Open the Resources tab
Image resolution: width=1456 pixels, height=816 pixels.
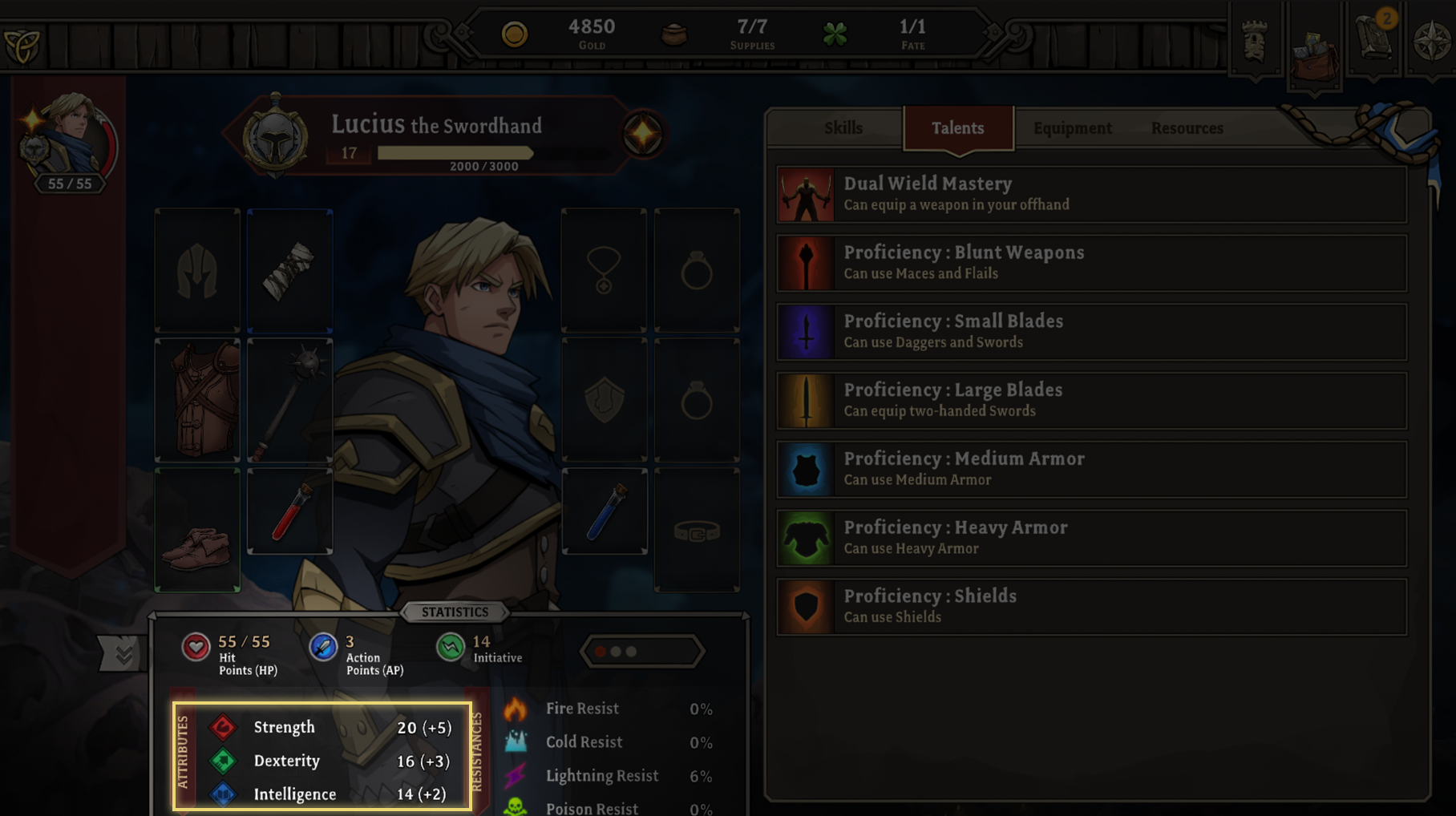[1187, 128]
